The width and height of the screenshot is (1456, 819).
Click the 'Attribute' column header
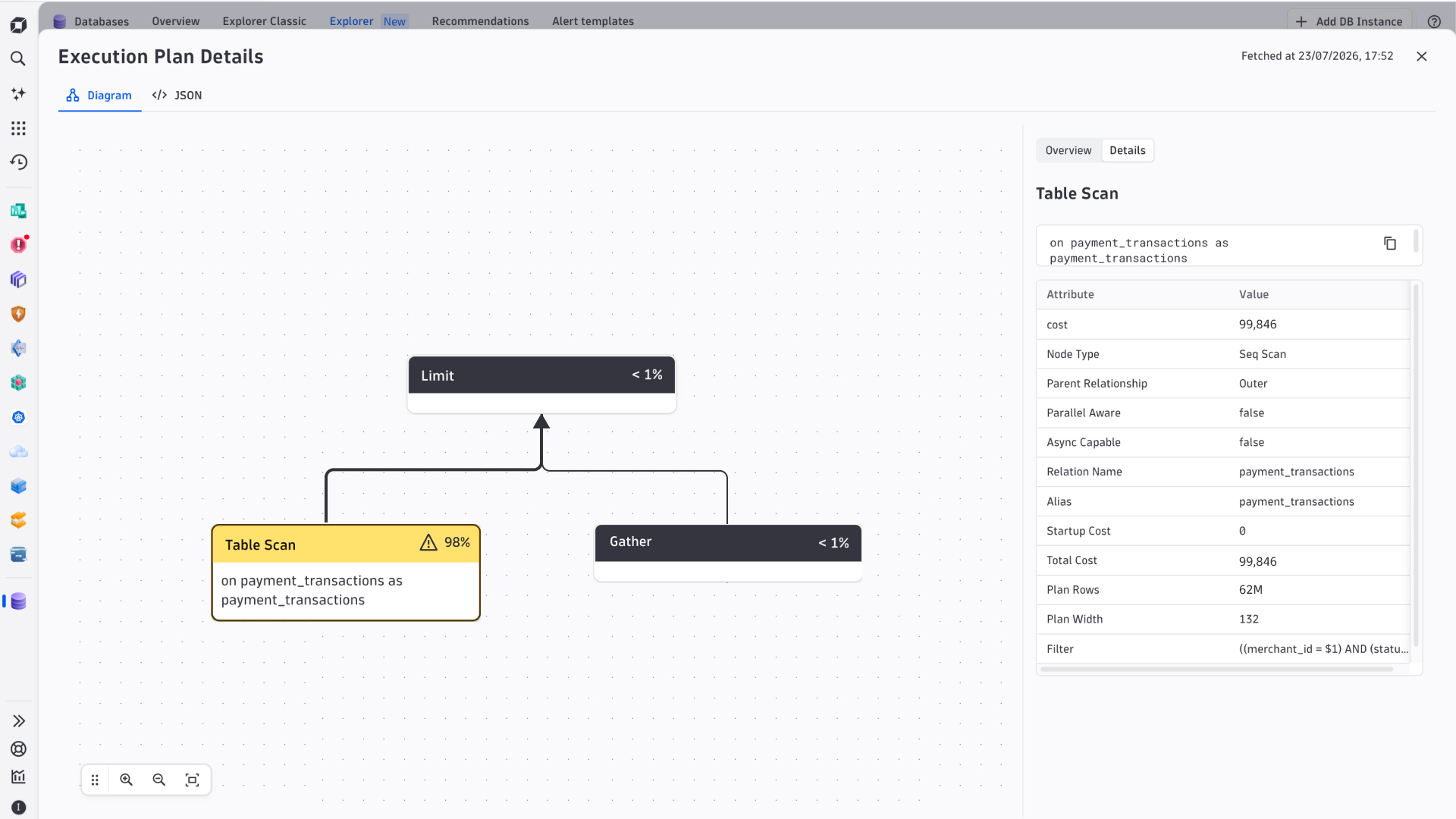1070,294
